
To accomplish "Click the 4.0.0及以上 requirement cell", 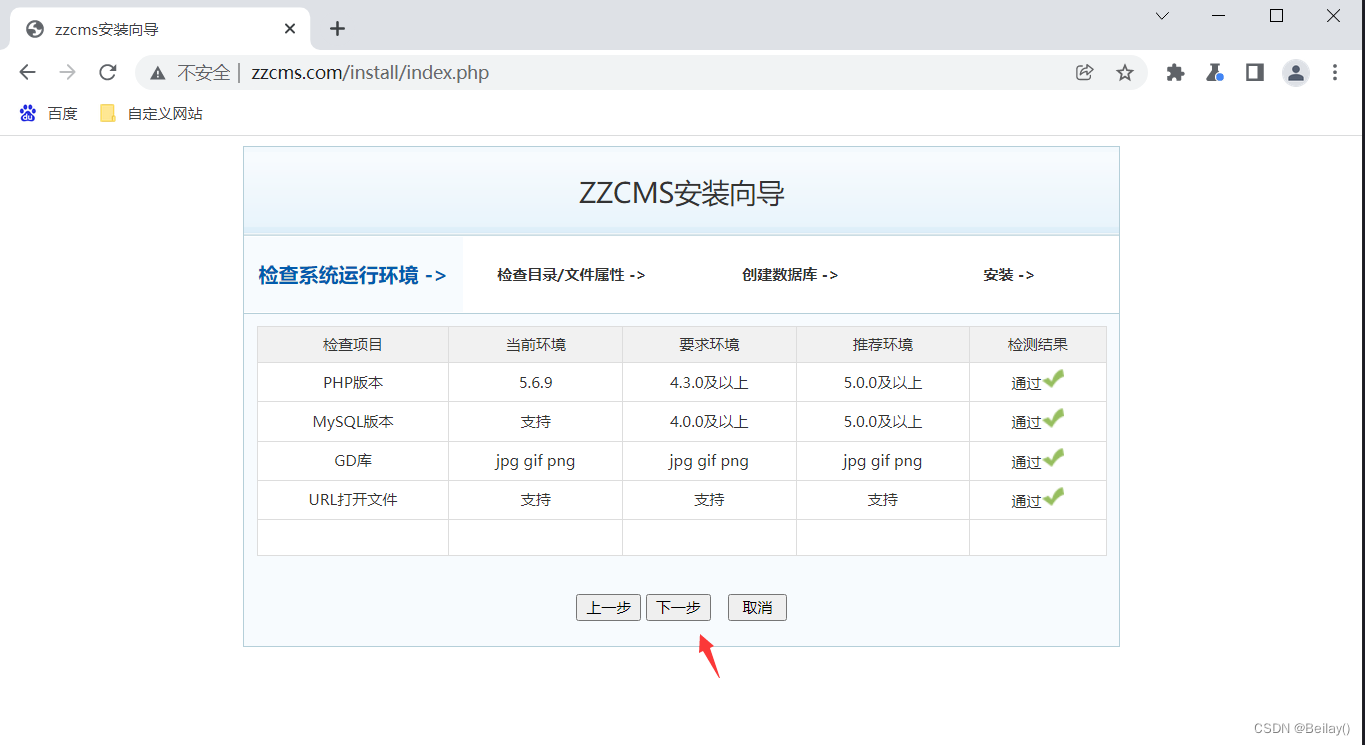I will click(x=709, y=422).
